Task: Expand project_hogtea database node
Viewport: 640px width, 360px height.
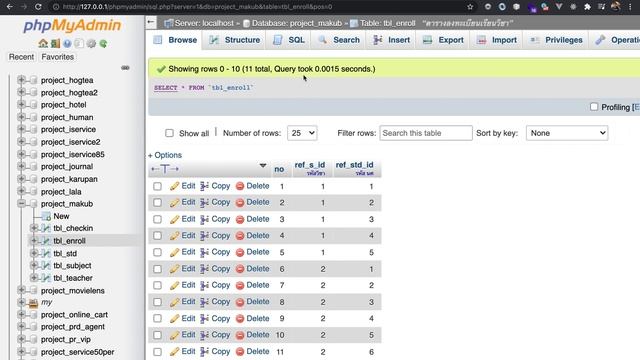Action: point(21,80)
